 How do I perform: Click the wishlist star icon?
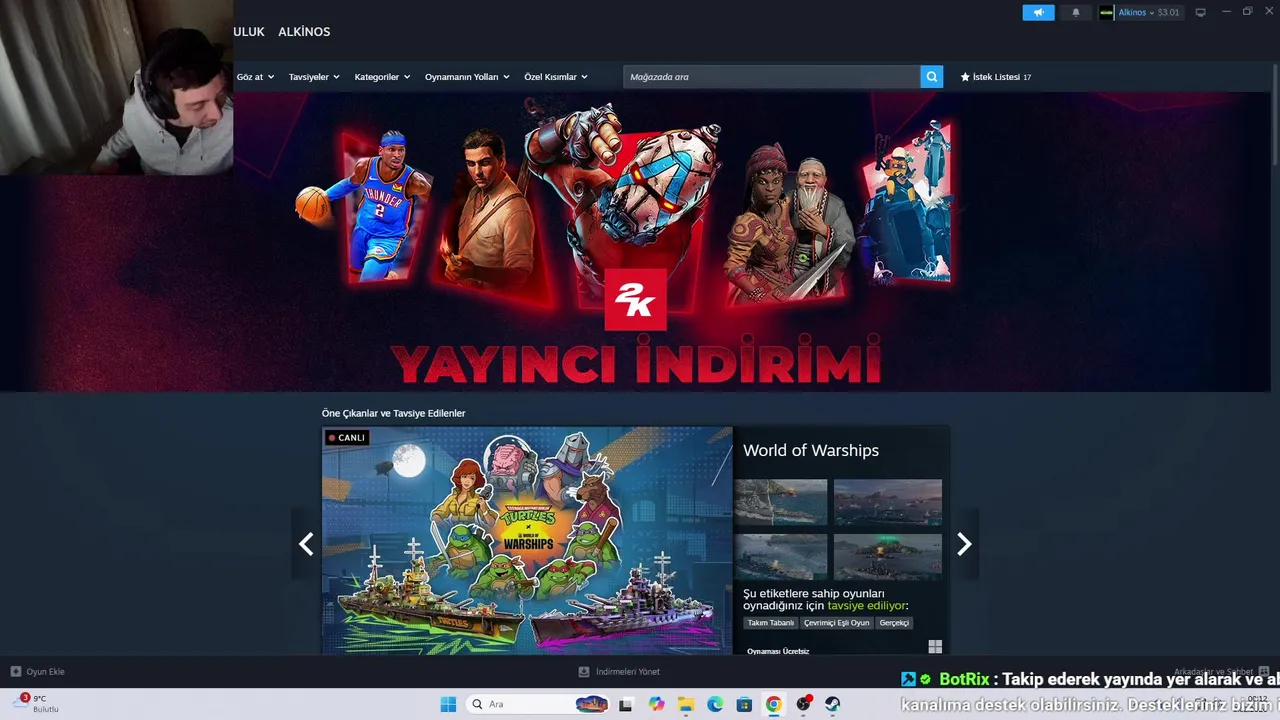[x=965, y=77]
